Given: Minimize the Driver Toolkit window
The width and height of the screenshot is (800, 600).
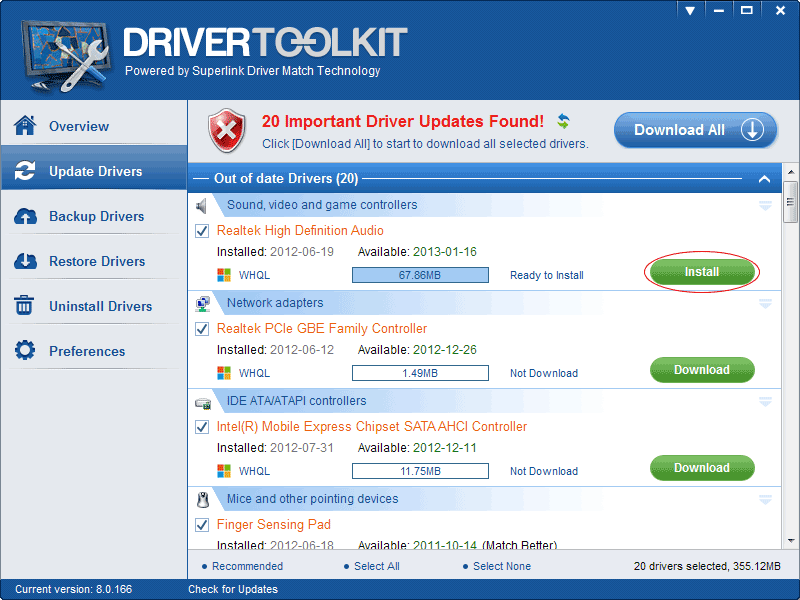Looking at the screenshot, I should pyautogui.click(x=719, y=10).
